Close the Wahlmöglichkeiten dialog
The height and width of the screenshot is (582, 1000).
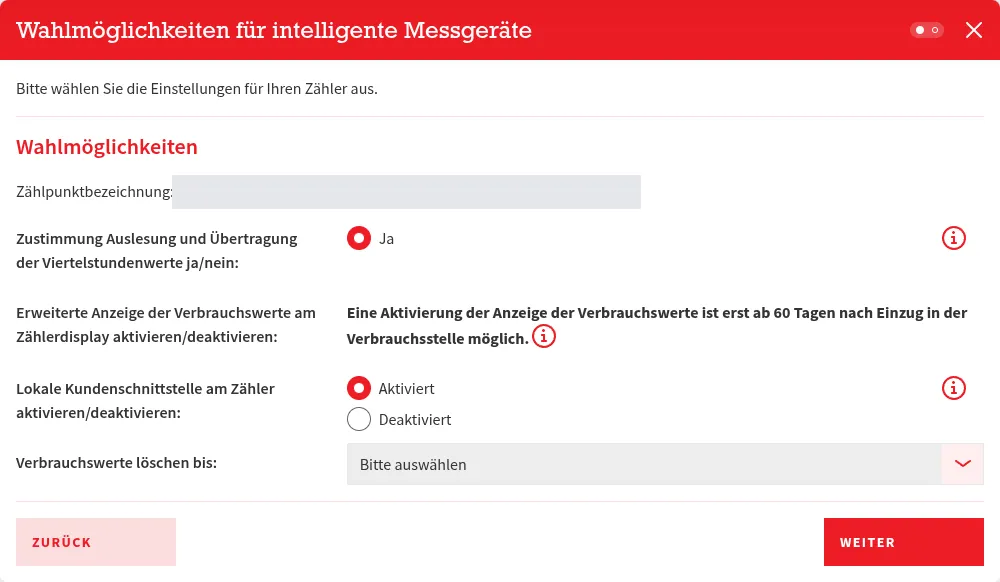974,30
